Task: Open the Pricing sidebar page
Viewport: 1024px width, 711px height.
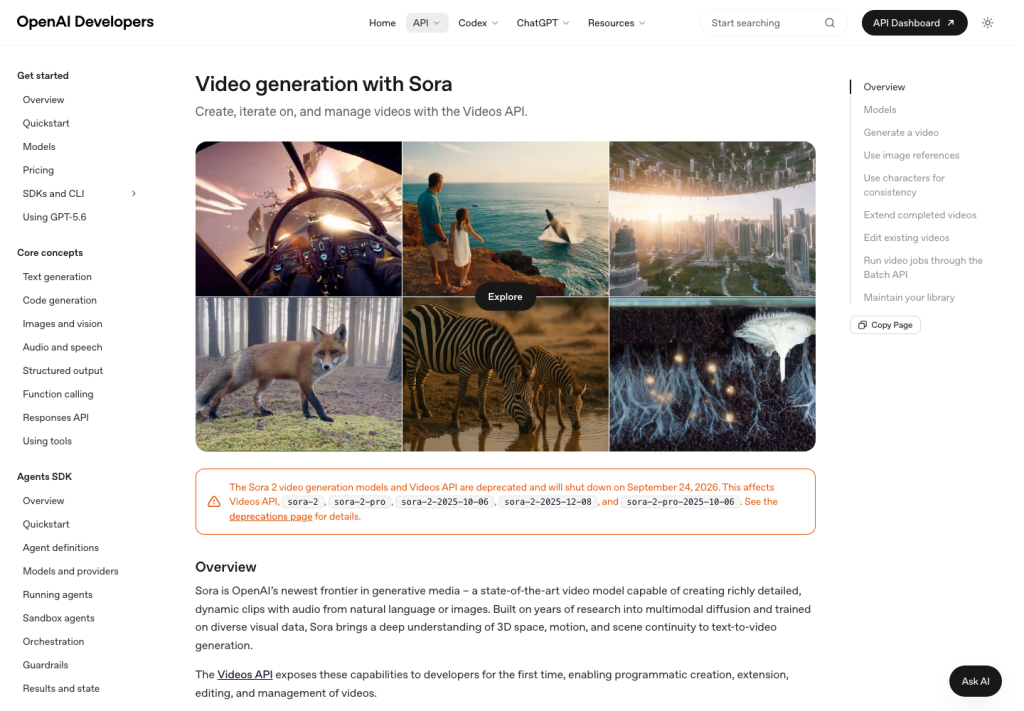Action: (x=38, y=170)
